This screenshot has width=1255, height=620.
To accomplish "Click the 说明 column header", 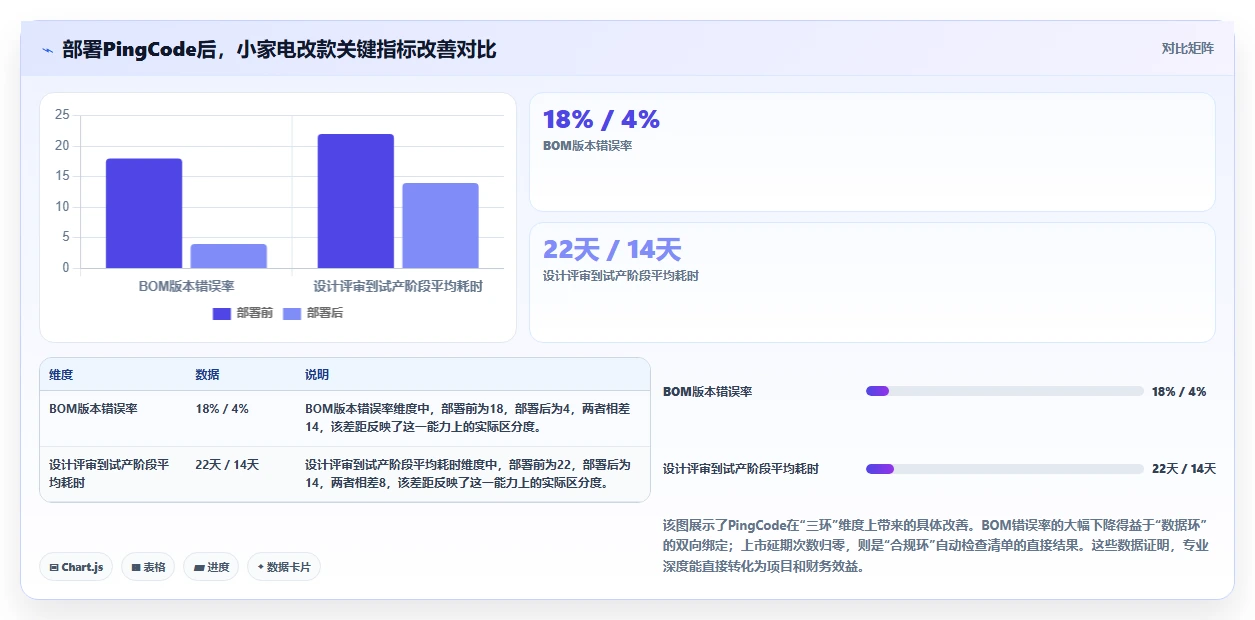I will click(317, 375).
